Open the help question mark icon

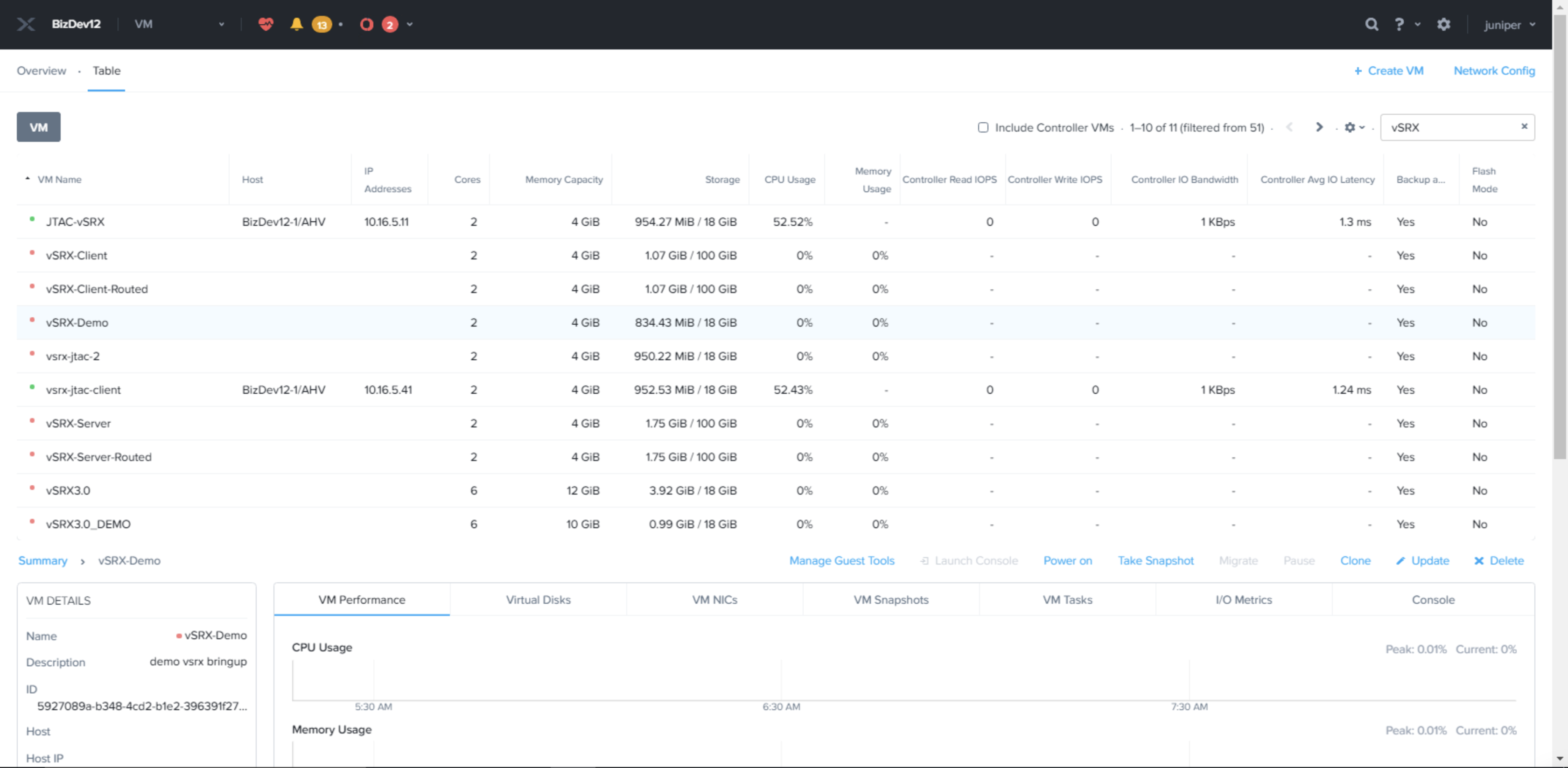click(1399, 24)
